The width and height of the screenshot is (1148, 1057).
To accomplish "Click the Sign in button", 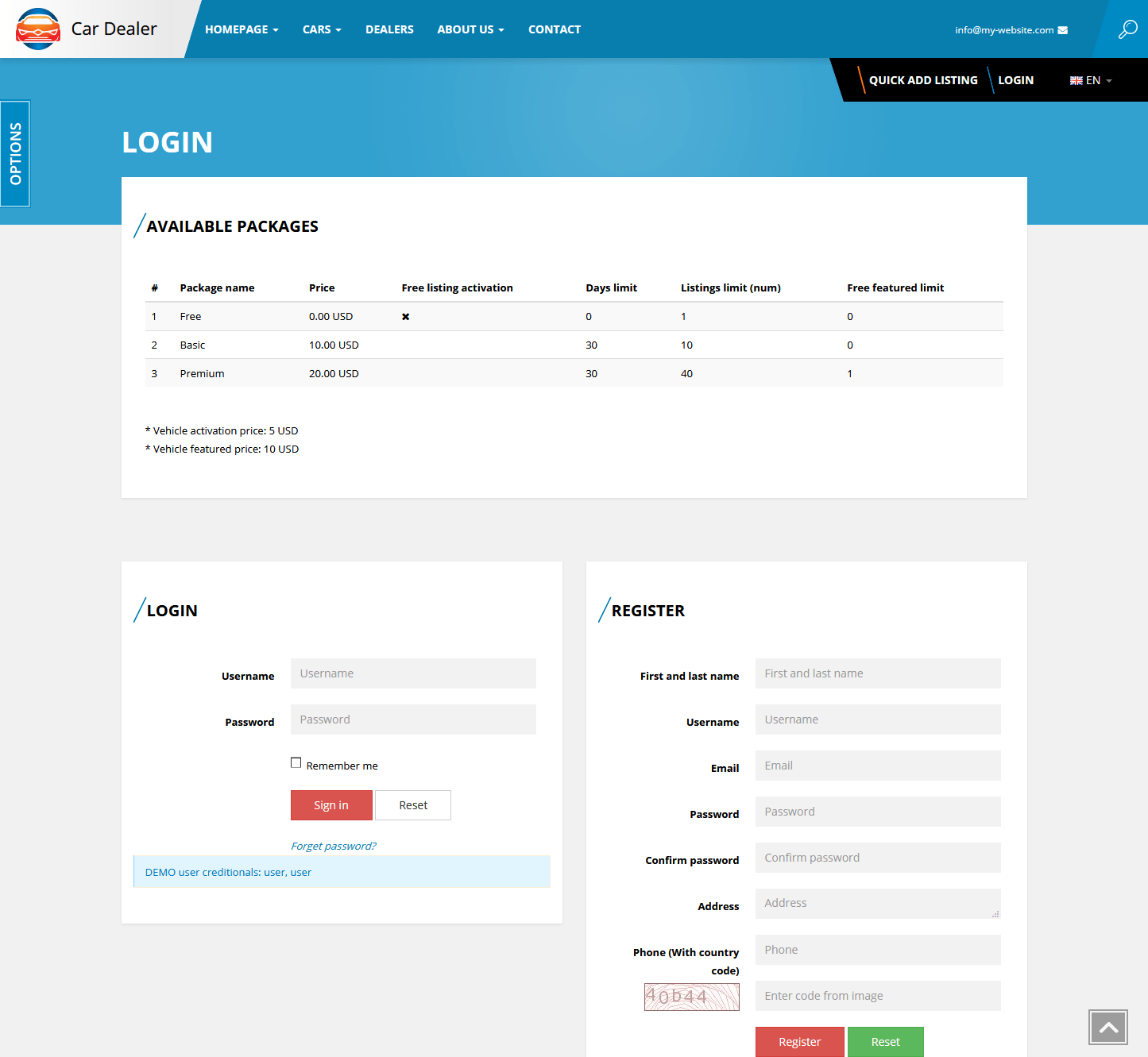I will pos(331,804).
